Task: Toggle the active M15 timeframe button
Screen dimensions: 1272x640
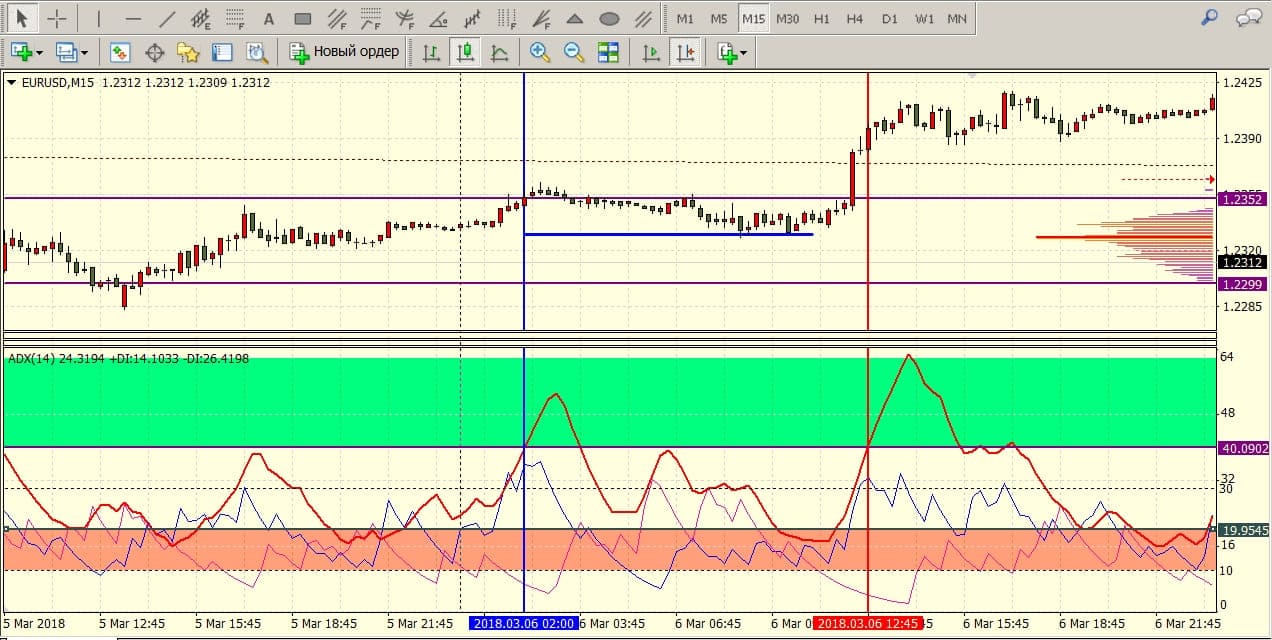Action: (x=753, y=18)
